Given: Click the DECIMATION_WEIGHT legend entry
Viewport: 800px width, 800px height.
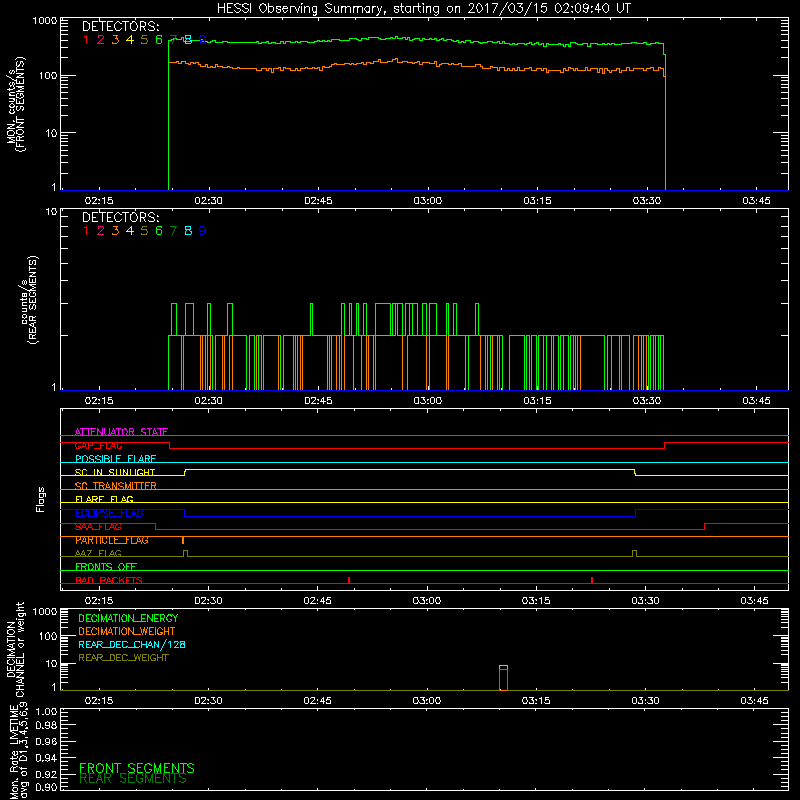Looking at the screenshot, I should click(x=127, y=631).
